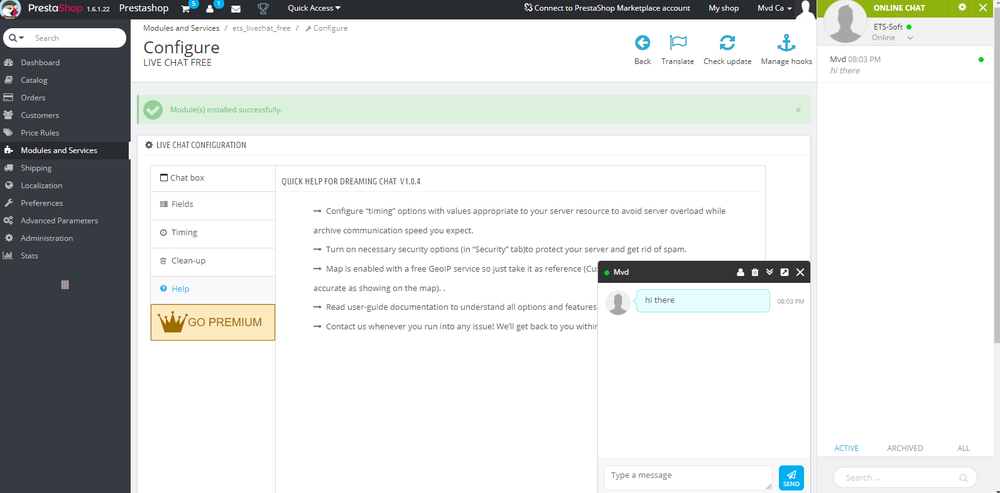Image resolution: width=1000 pixels, height=493 pixels.
Task: Show ACTIVE conversations
Action: pos(846,448)
